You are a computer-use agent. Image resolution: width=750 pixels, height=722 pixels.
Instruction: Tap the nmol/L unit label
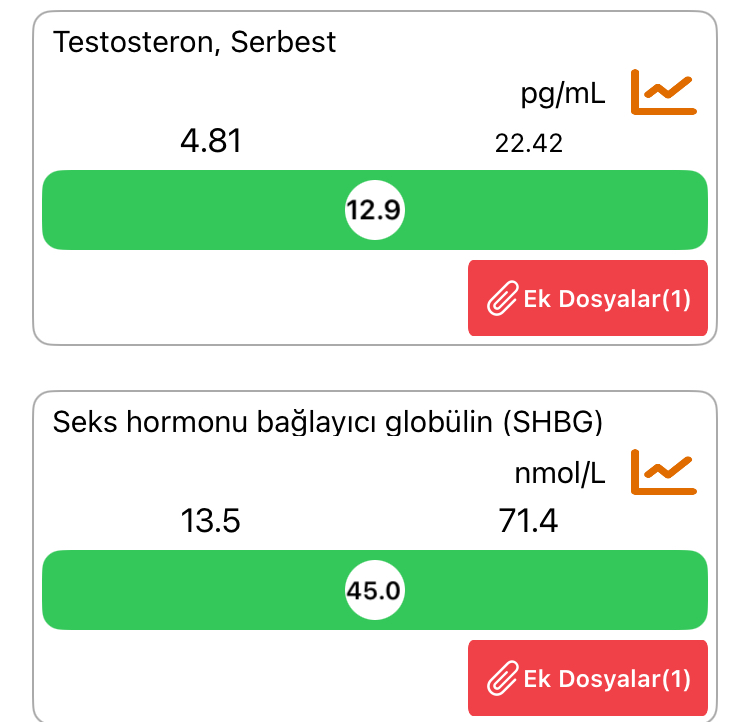coord(560,473)
